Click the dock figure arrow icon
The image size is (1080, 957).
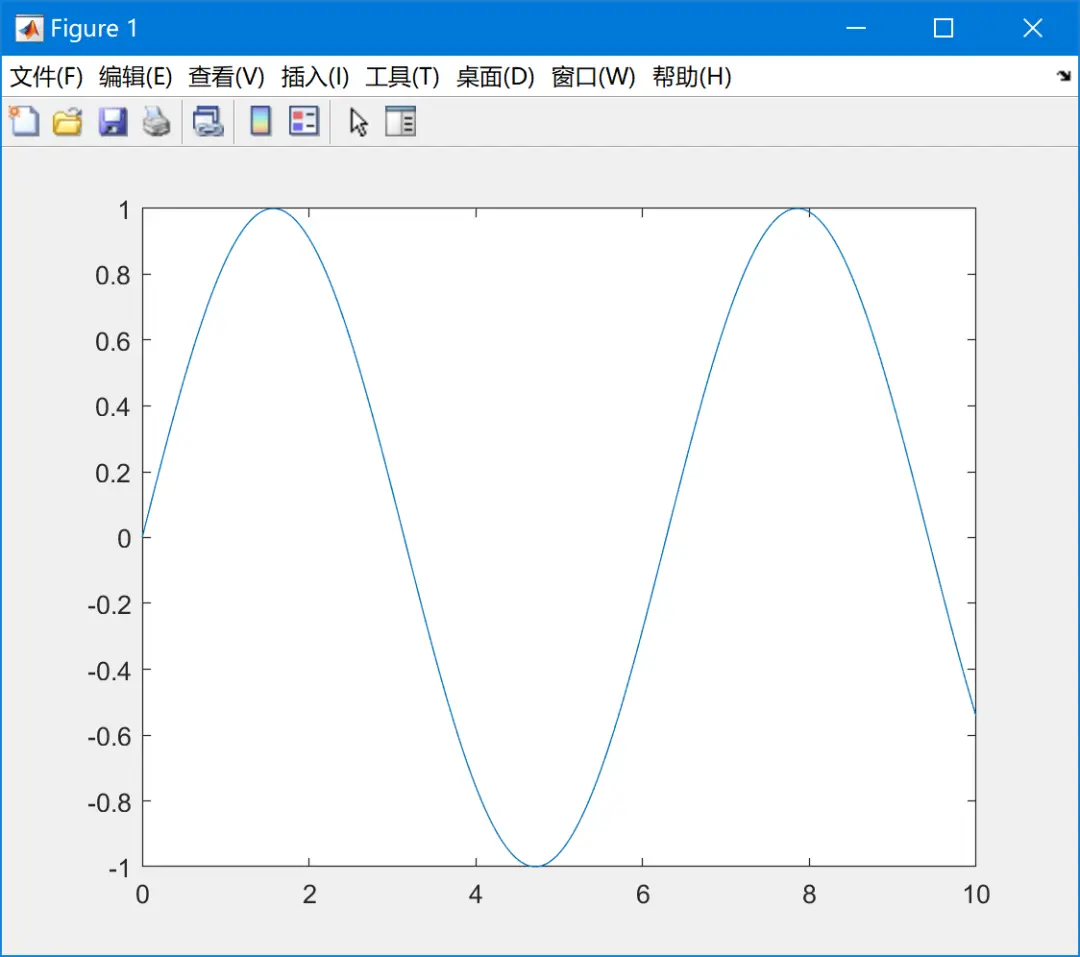tap(1064, 76)
